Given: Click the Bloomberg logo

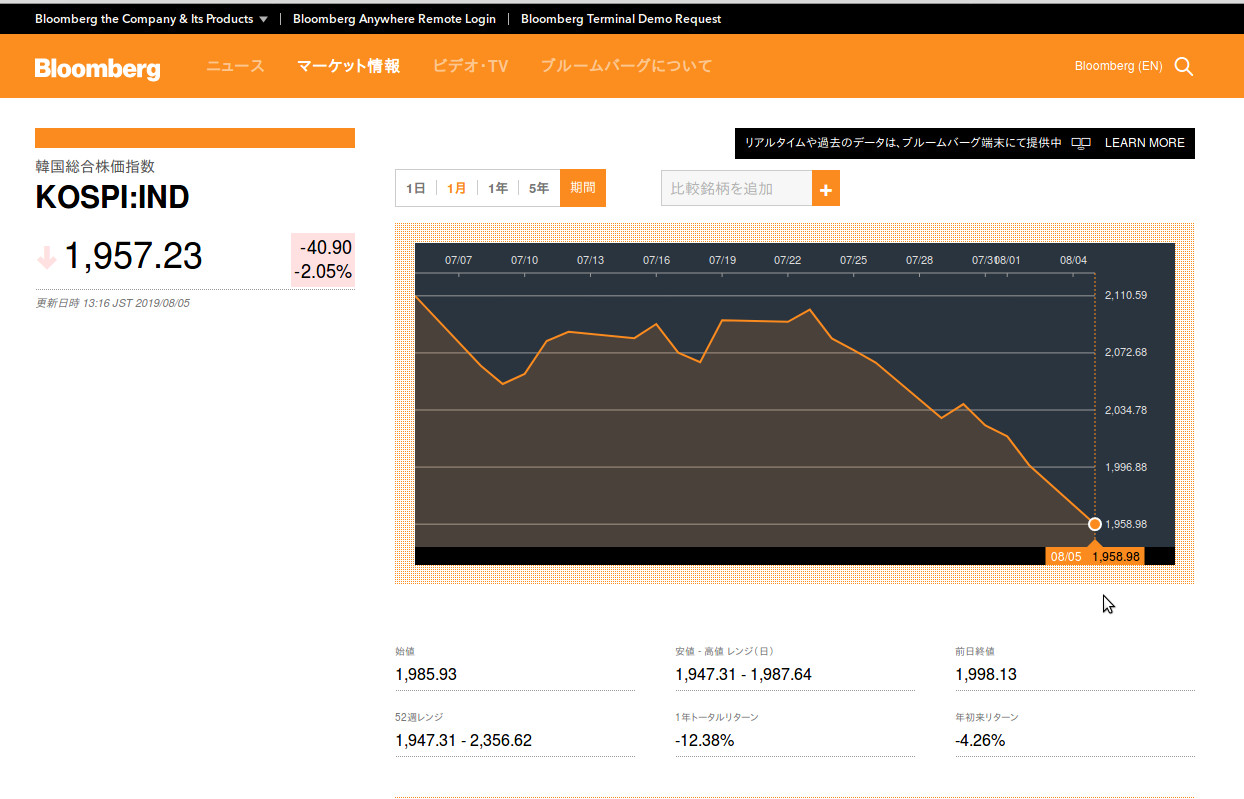Looking at the screenshot, I should tap(97, 68).
